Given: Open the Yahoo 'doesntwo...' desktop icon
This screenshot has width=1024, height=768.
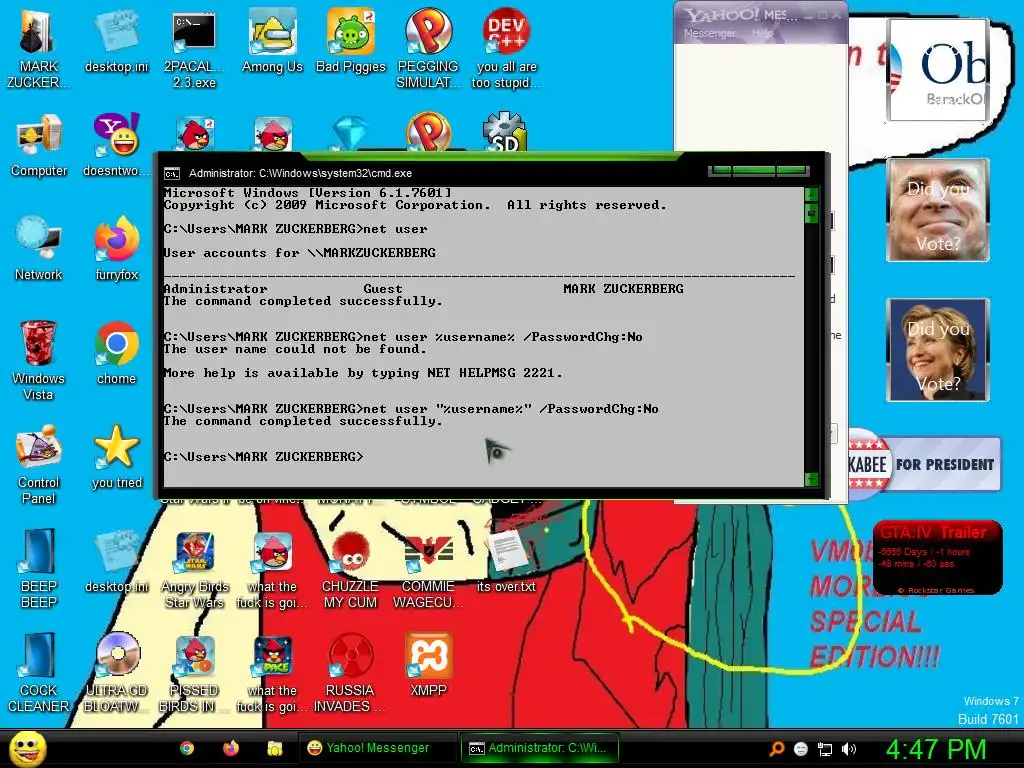Looking at the screenshot, I should pyautogui.click(x=116, y=145).
